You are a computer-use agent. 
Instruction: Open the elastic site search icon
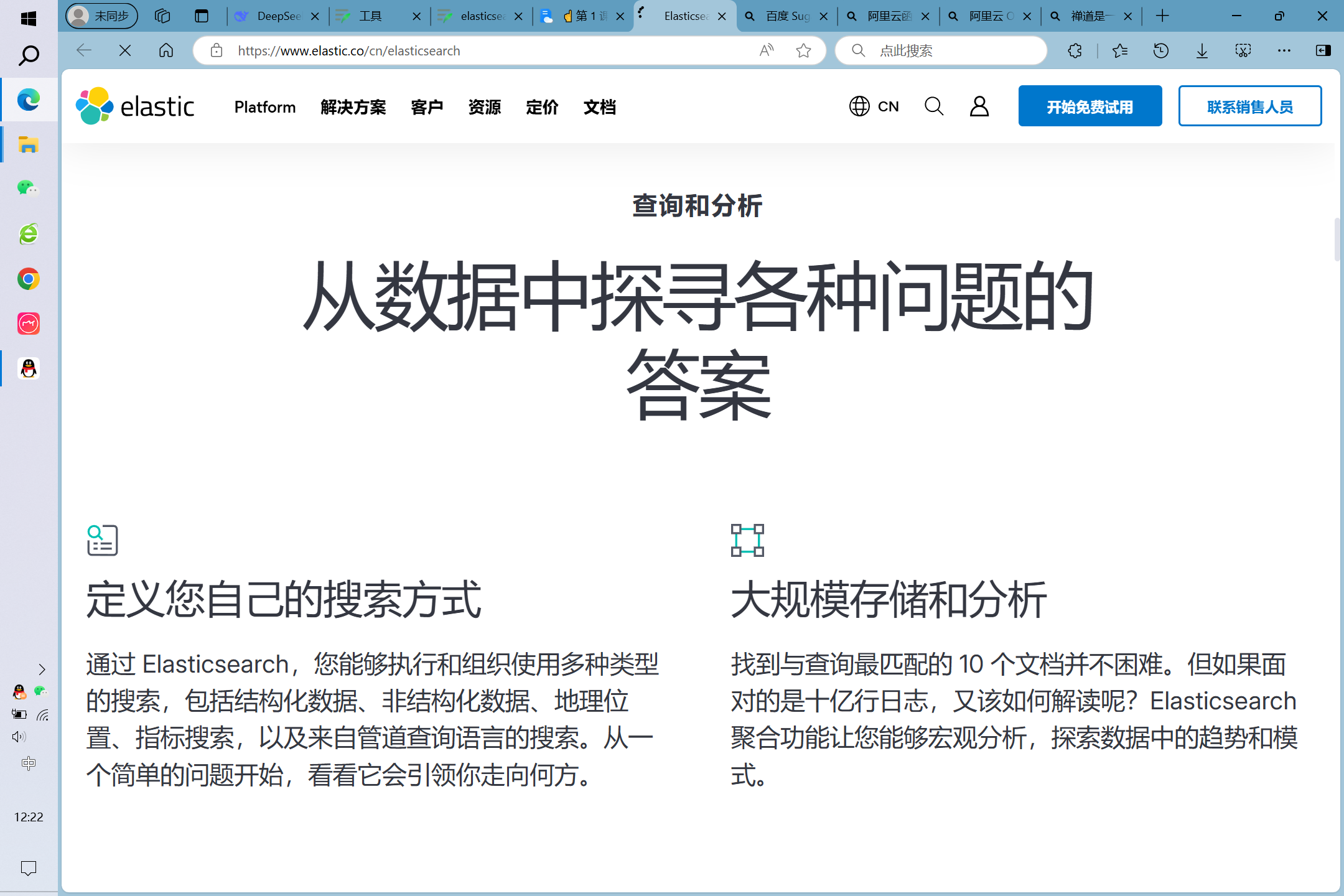pos(933,106)
